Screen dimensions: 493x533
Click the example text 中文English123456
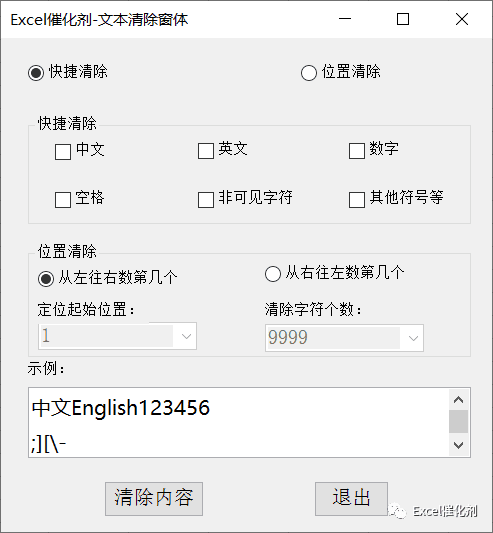(121, 408)
